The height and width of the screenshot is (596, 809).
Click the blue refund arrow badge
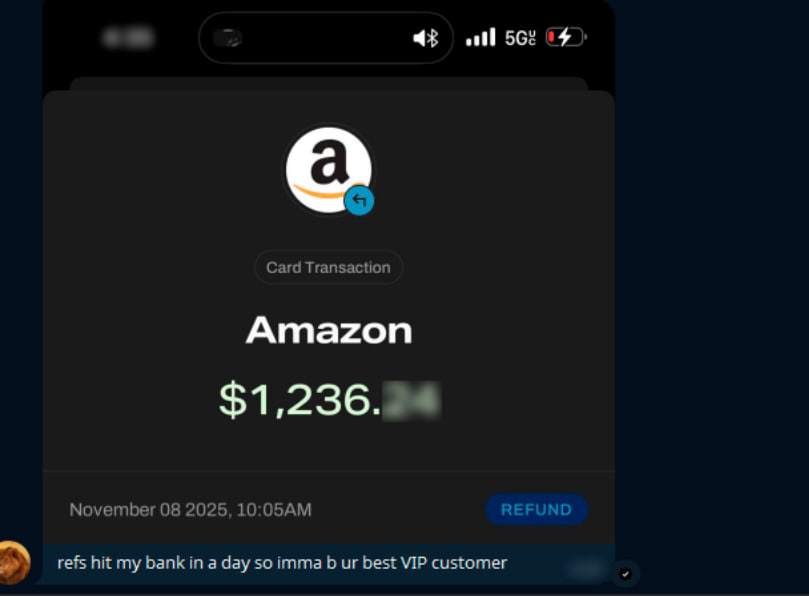[359, 200]
